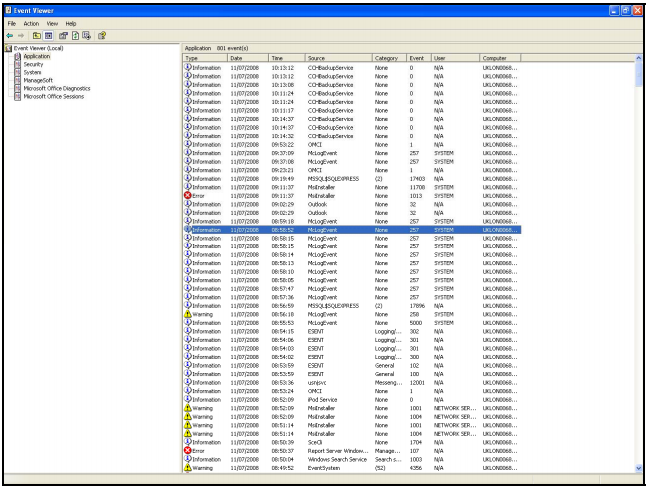The height and width of the screenshot is (488, 649).
Task: Click the Application log icon in the tree
Action: point(17,56)
